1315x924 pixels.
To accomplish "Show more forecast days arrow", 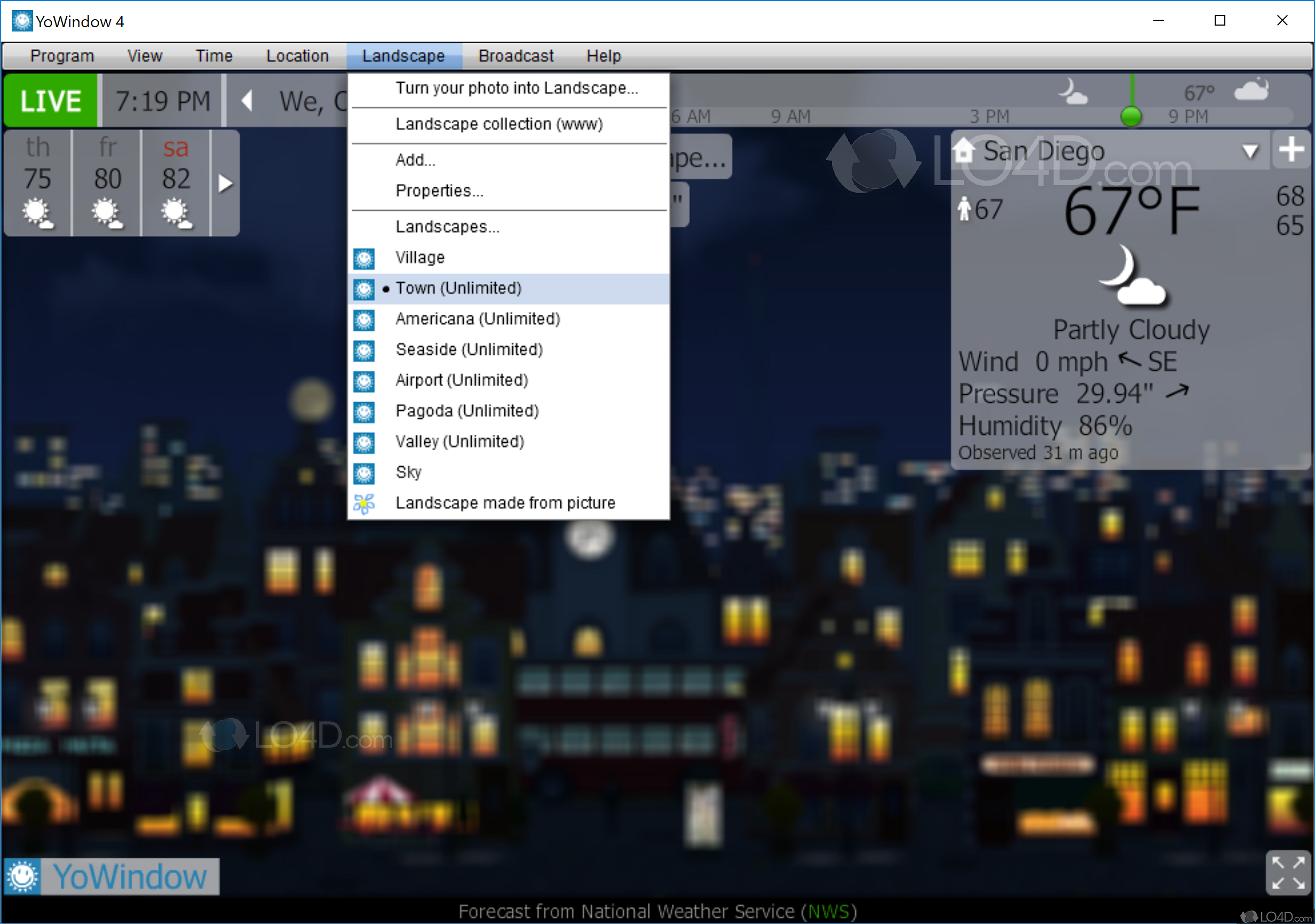I will 226,184.
